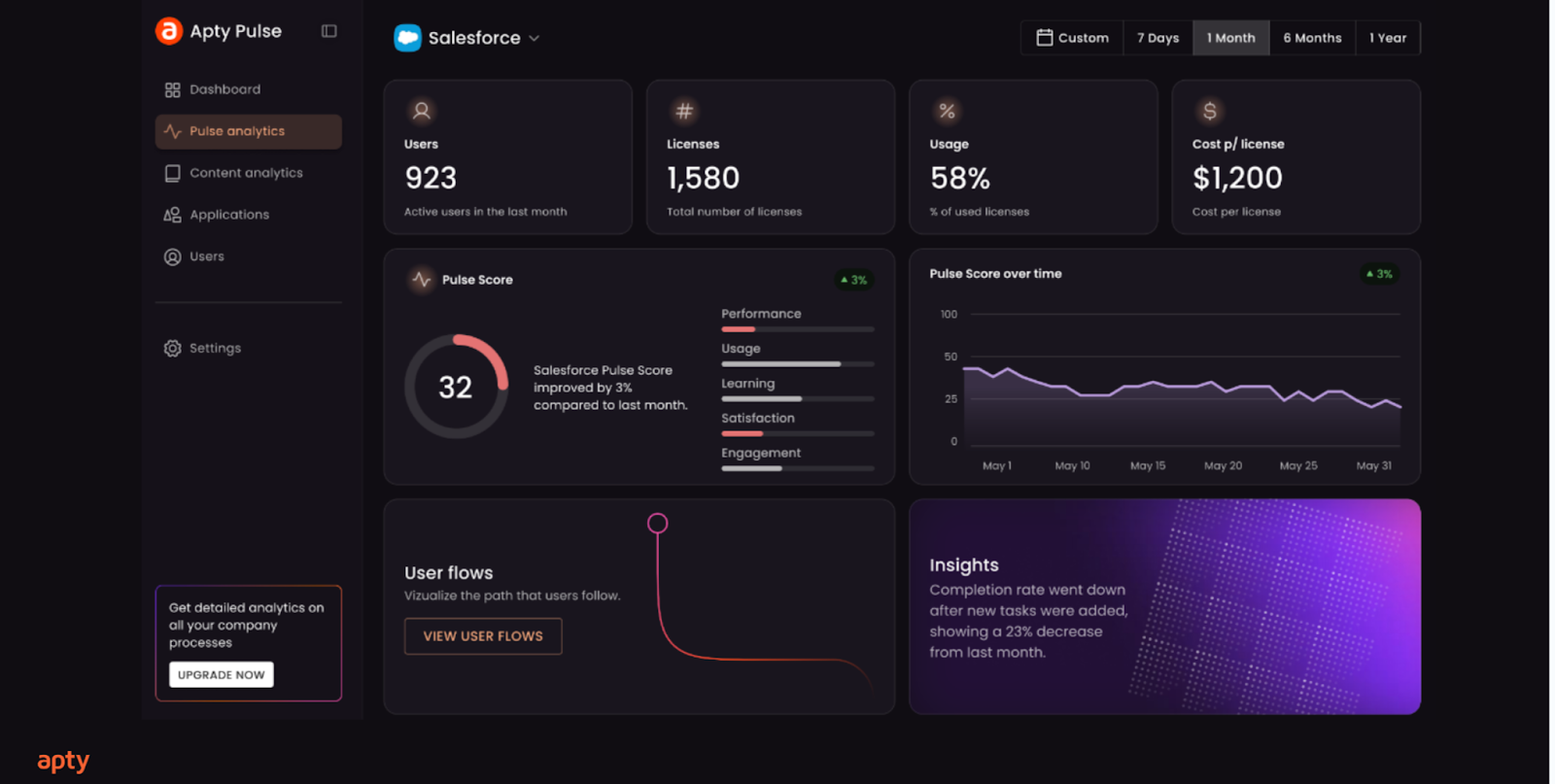
Task: Click the May 20 axis label
Action: 1224,466
